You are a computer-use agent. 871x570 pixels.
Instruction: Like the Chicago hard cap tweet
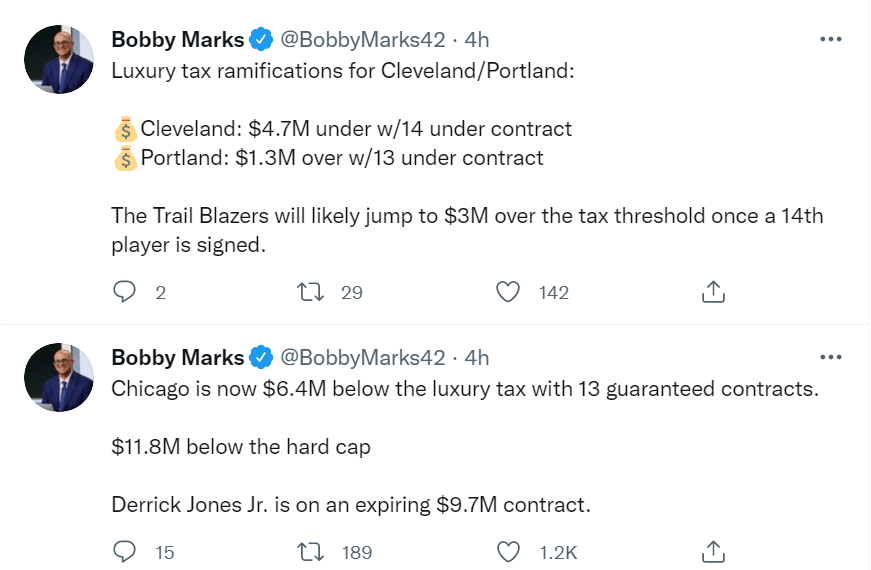[x=509, y=552]
